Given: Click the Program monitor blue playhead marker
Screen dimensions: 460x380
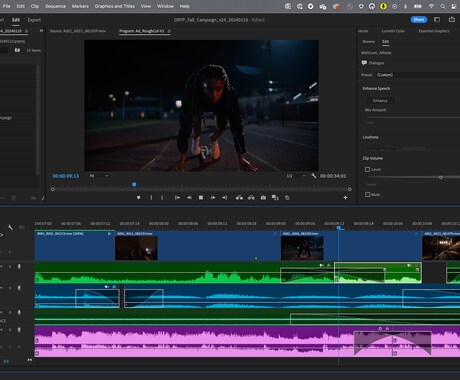Looking at the screenshot, I should point(134,184).
